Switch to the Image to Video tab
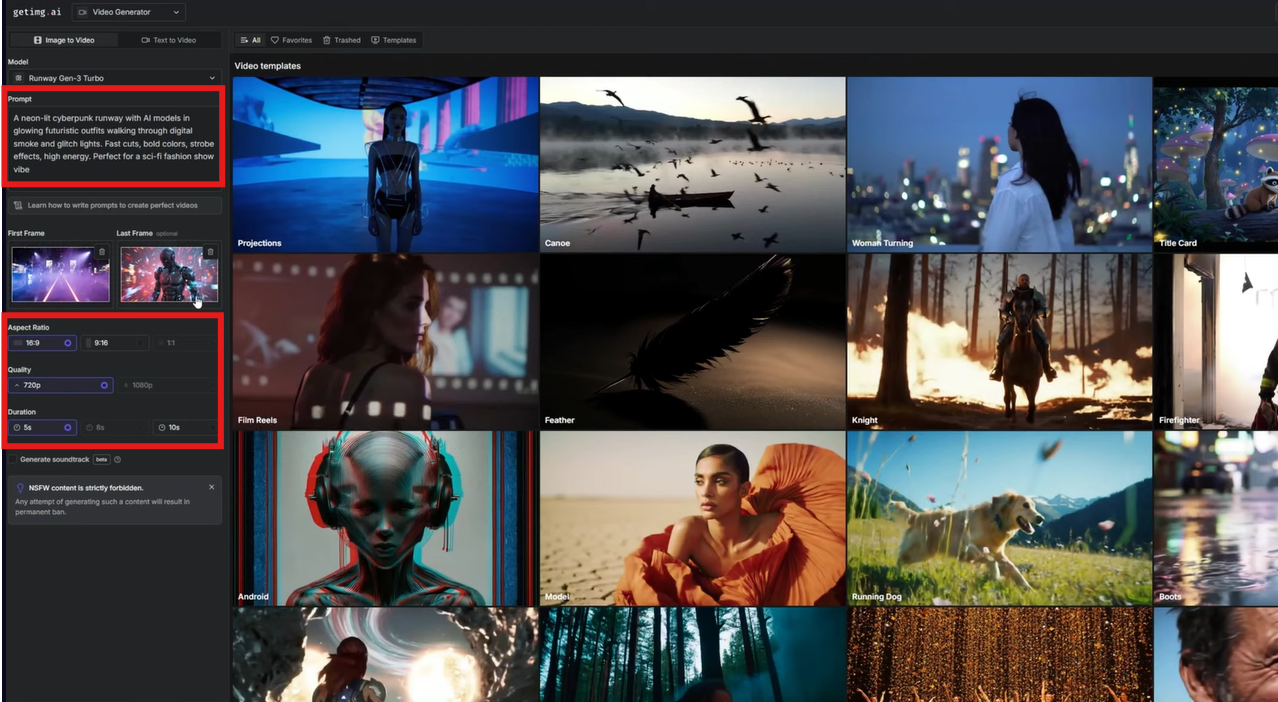This screenshot has width=1278, height=702. coord(63,40)
